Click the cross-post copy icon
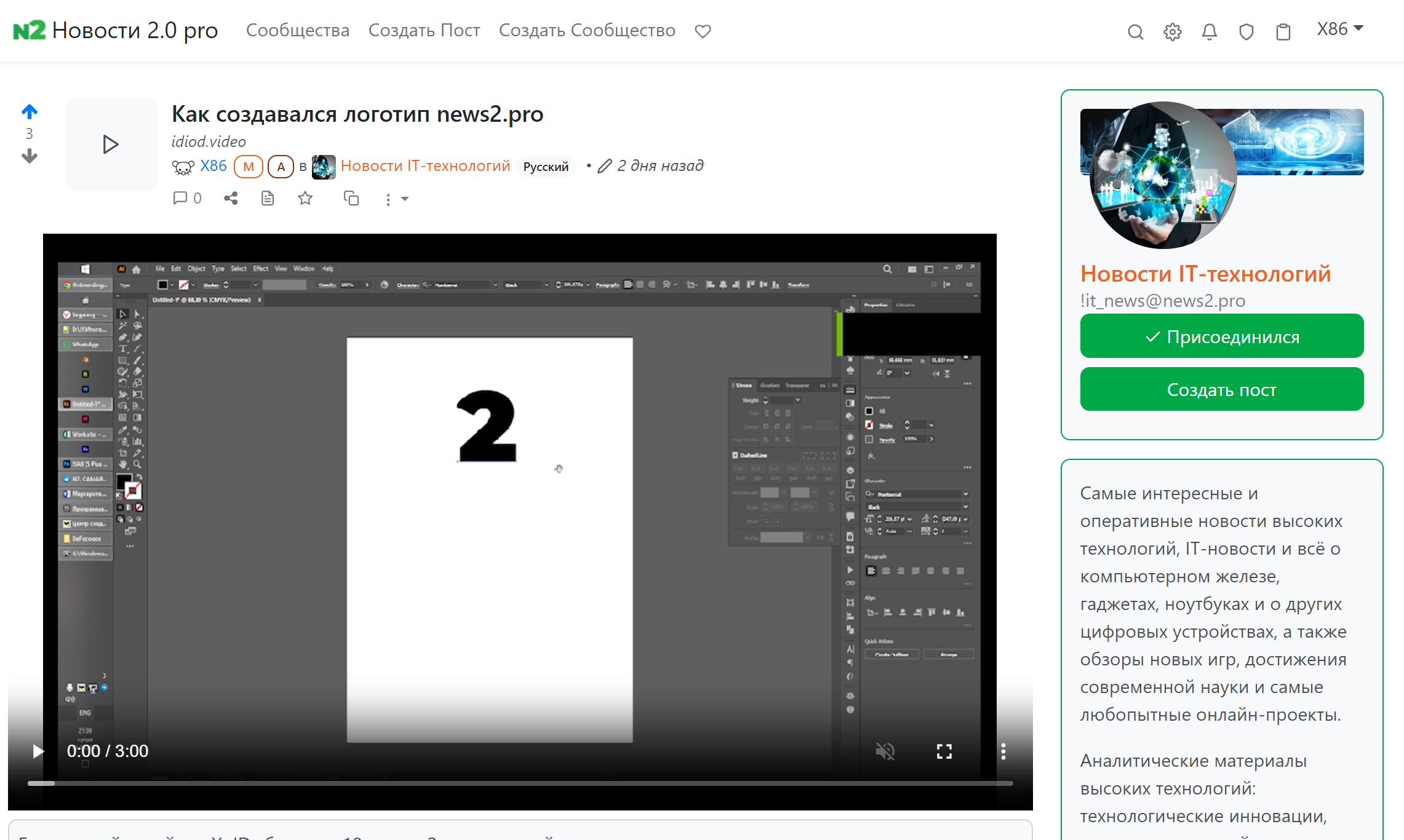 351,198
